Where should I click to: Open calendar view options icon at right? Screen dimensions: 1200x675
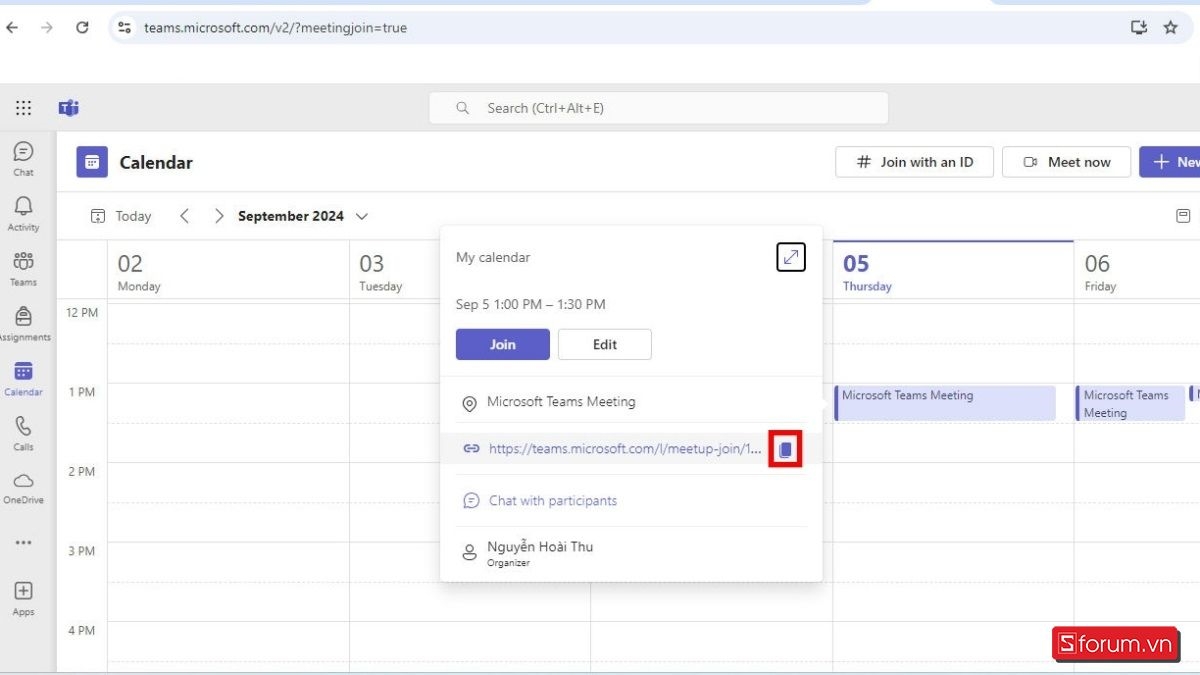(x=1183, y=216)
